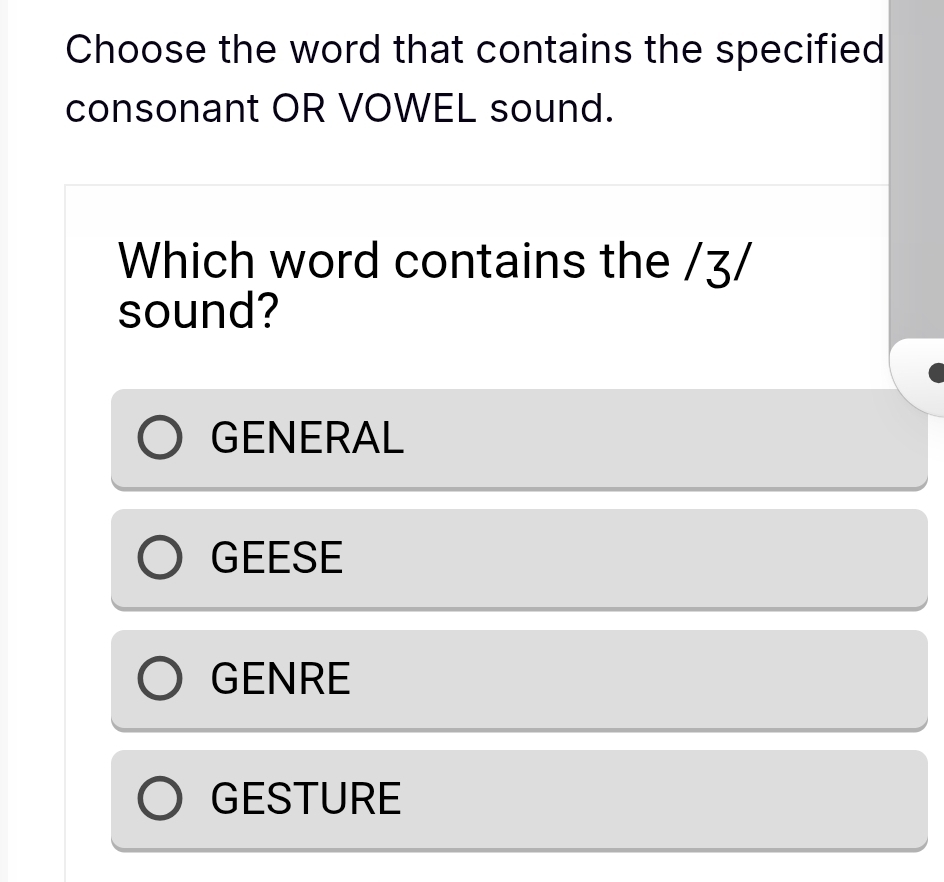The image size is (944, 882).
Task: Click the GENERAL answer label text
Action: (x=308, y=438)
